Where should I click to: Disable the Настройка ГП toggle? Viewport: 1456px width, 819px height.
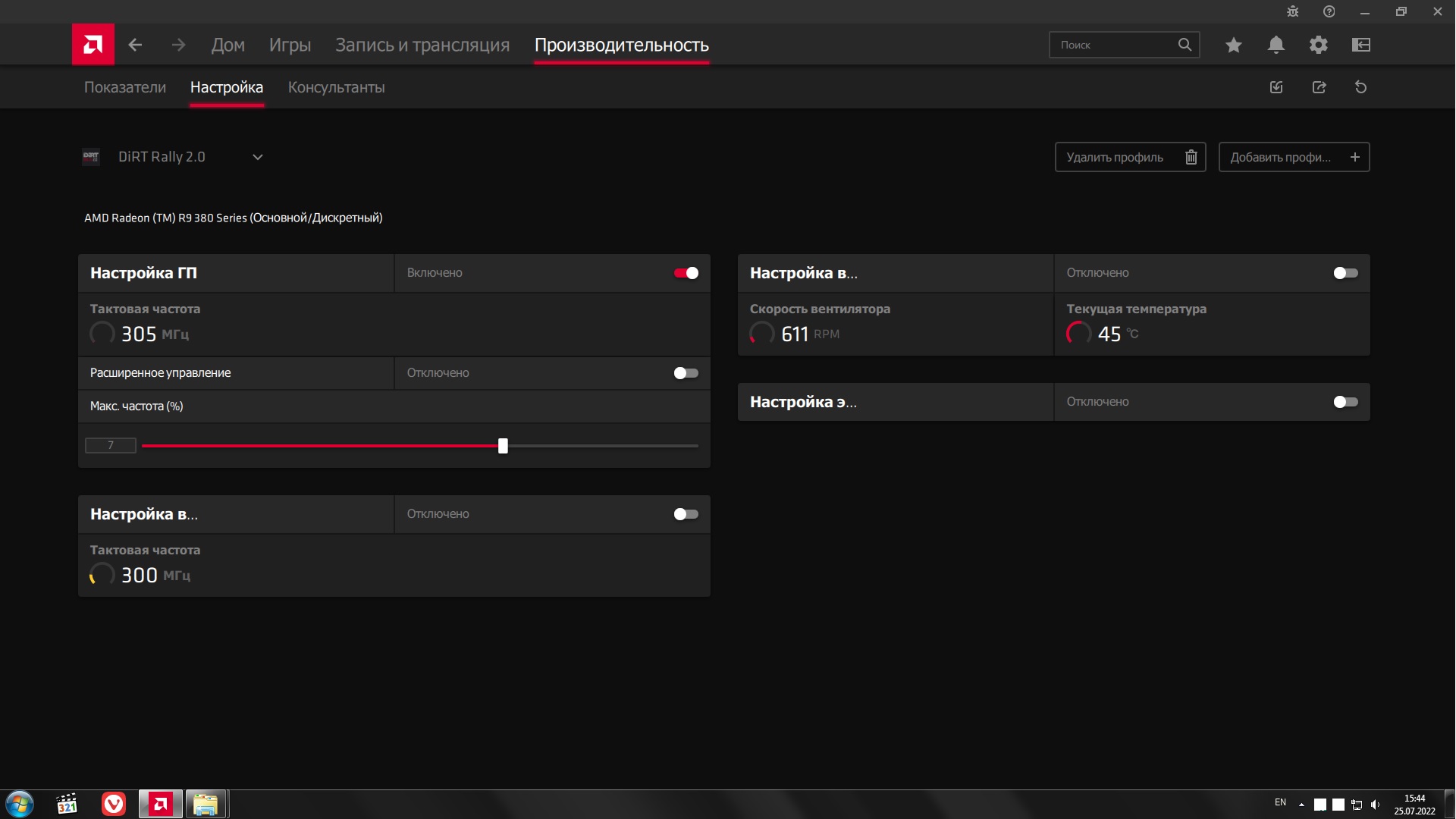coord(686,273)
